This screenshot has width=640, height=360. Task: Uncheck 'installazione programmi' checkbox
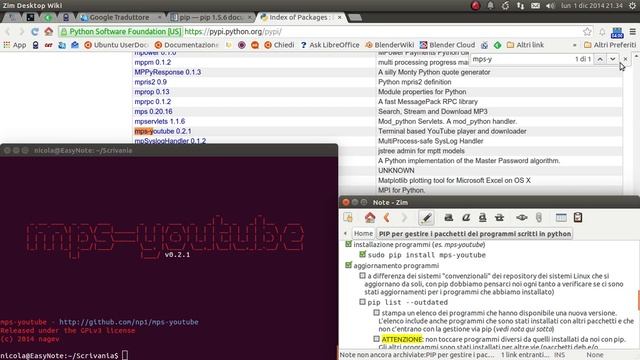click(348, 244)
